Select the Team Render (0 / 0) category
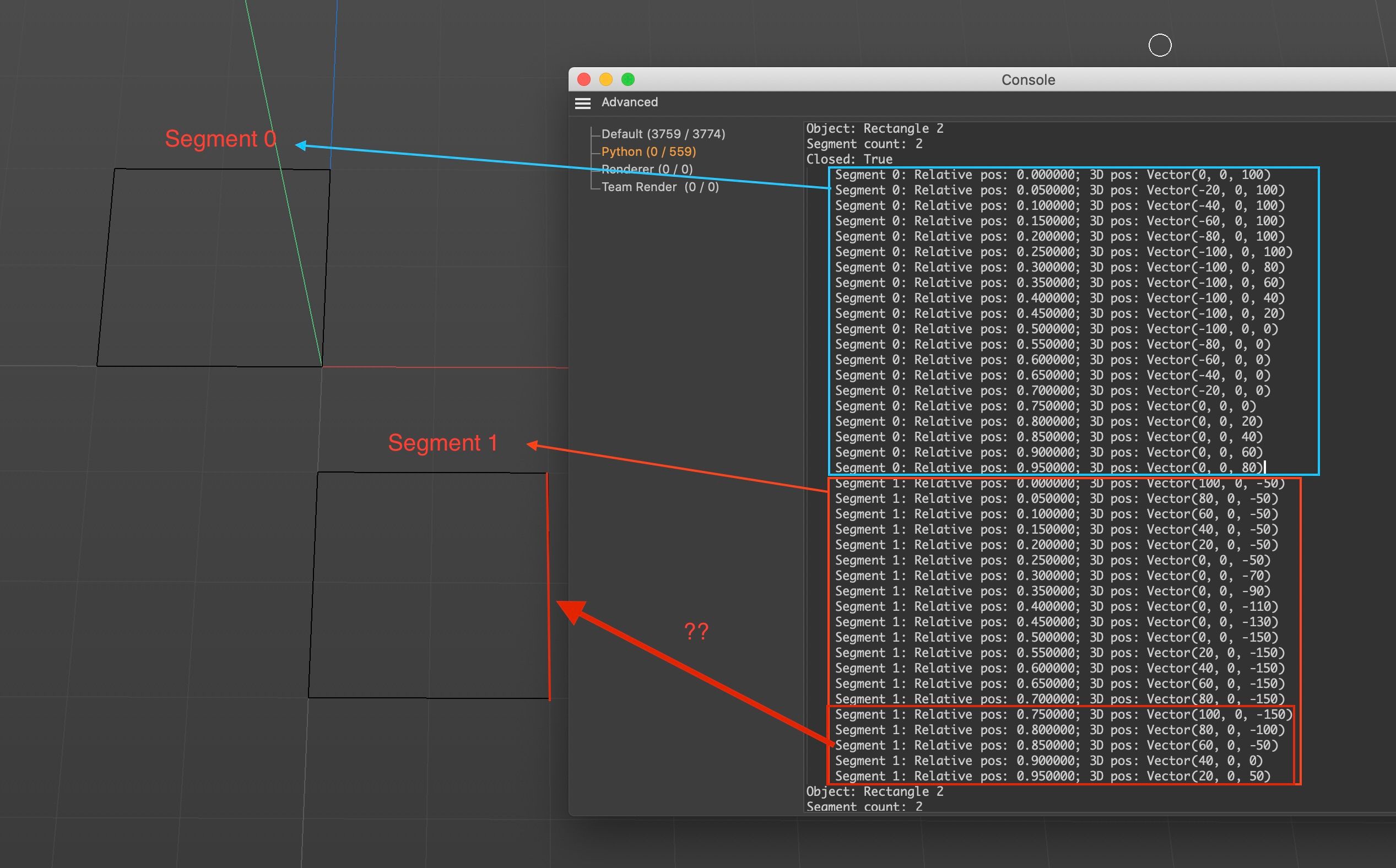The height and width of the screenshot is (868, 1396). 660,187
